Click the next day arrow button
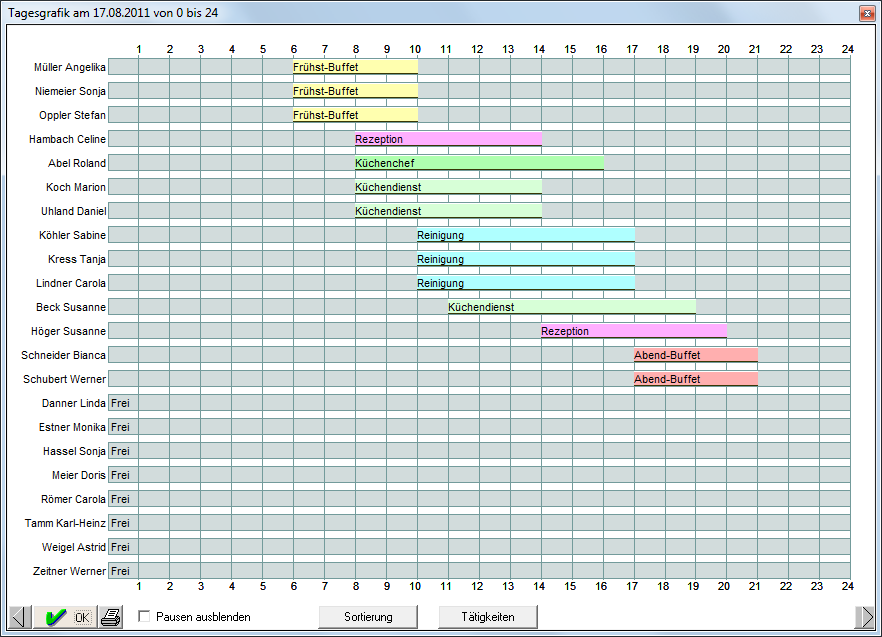This screenshot has height=637, width=882. pos(864,617)
